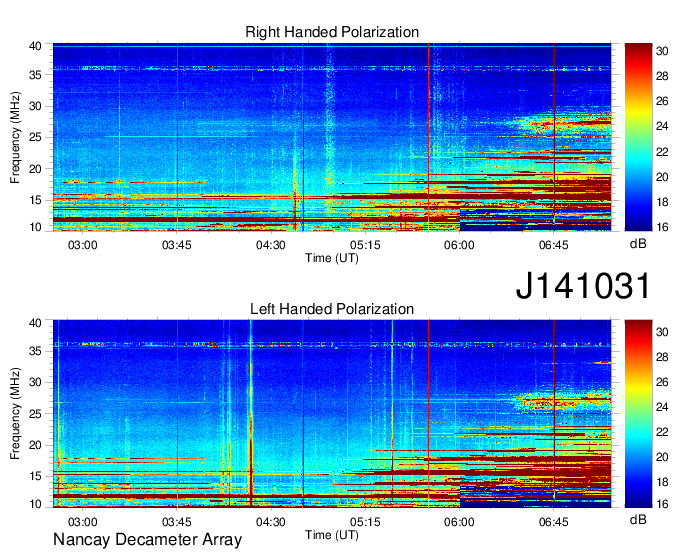Click the red vertical marker at 03:45 in the lower plot
680x552 pixels.
(177, 414)
